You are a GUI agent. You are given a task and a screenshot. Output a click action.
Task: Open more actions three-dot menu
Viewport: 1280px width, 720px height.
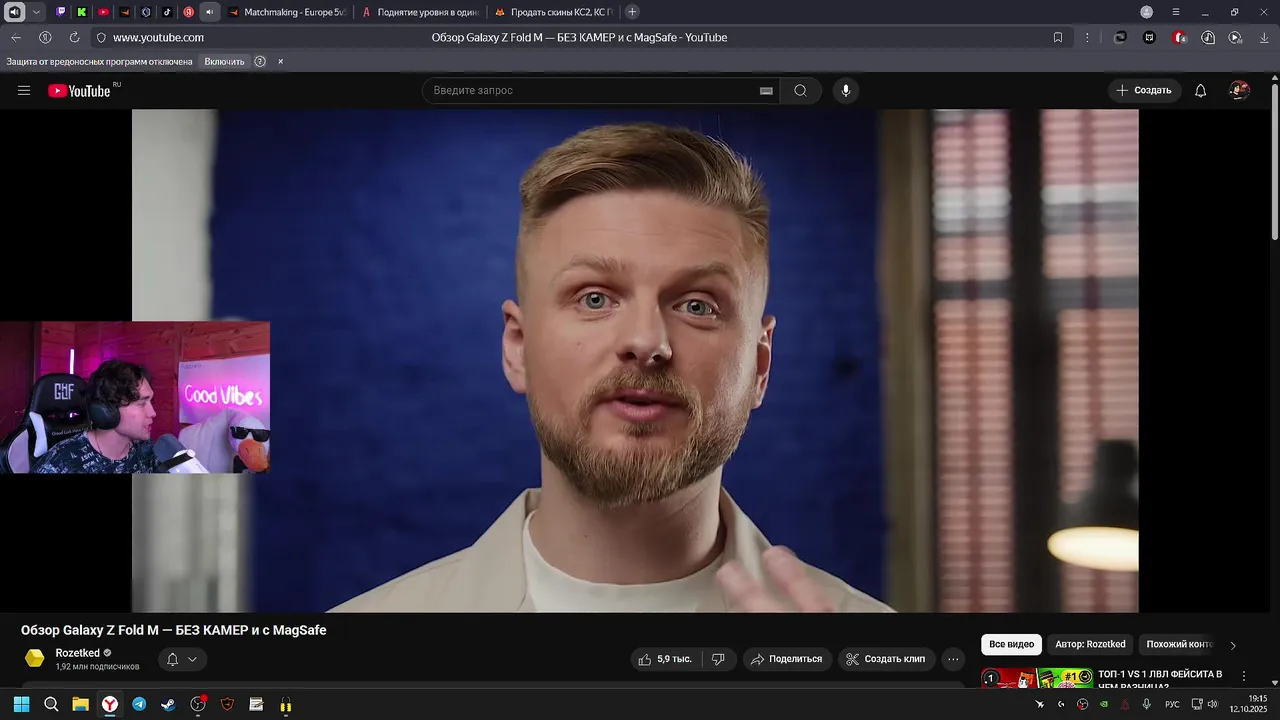[x=953, y=659]
